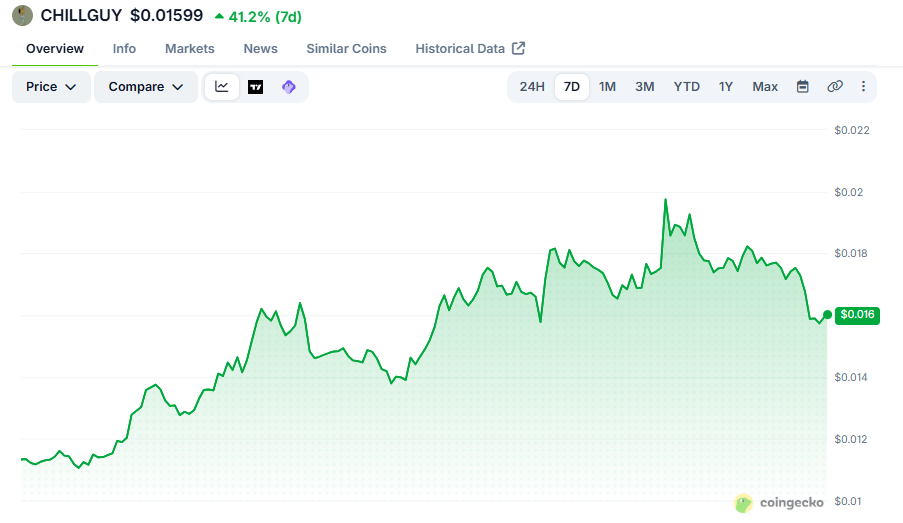Image resolution: width=903 pixels, height=523 pixels.
Task: Click the $0.012 axis label
Action: pos(851,439)
